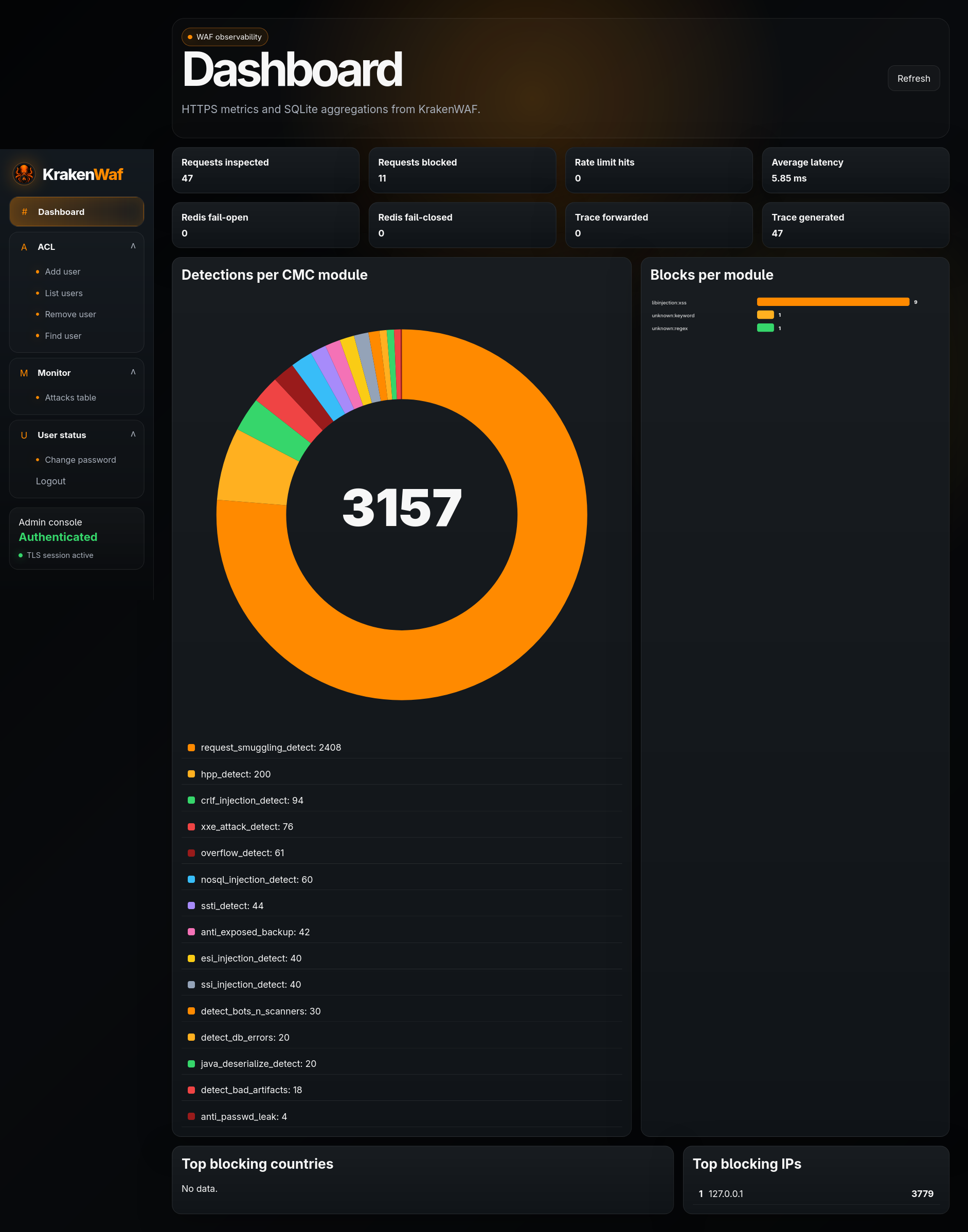The width and height of the screenshot is (968, 1232).
Task: Collapse the ACL section chevron
Action: point(133,246)
